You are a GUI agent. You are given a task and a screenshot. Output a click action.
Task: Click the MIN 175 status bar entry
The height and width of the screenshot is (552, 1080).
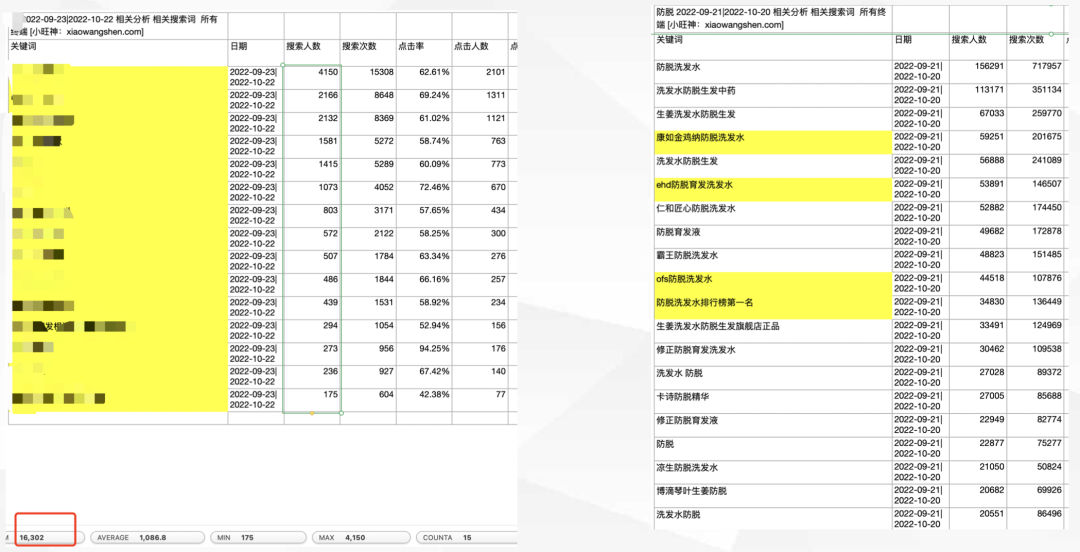257,537
